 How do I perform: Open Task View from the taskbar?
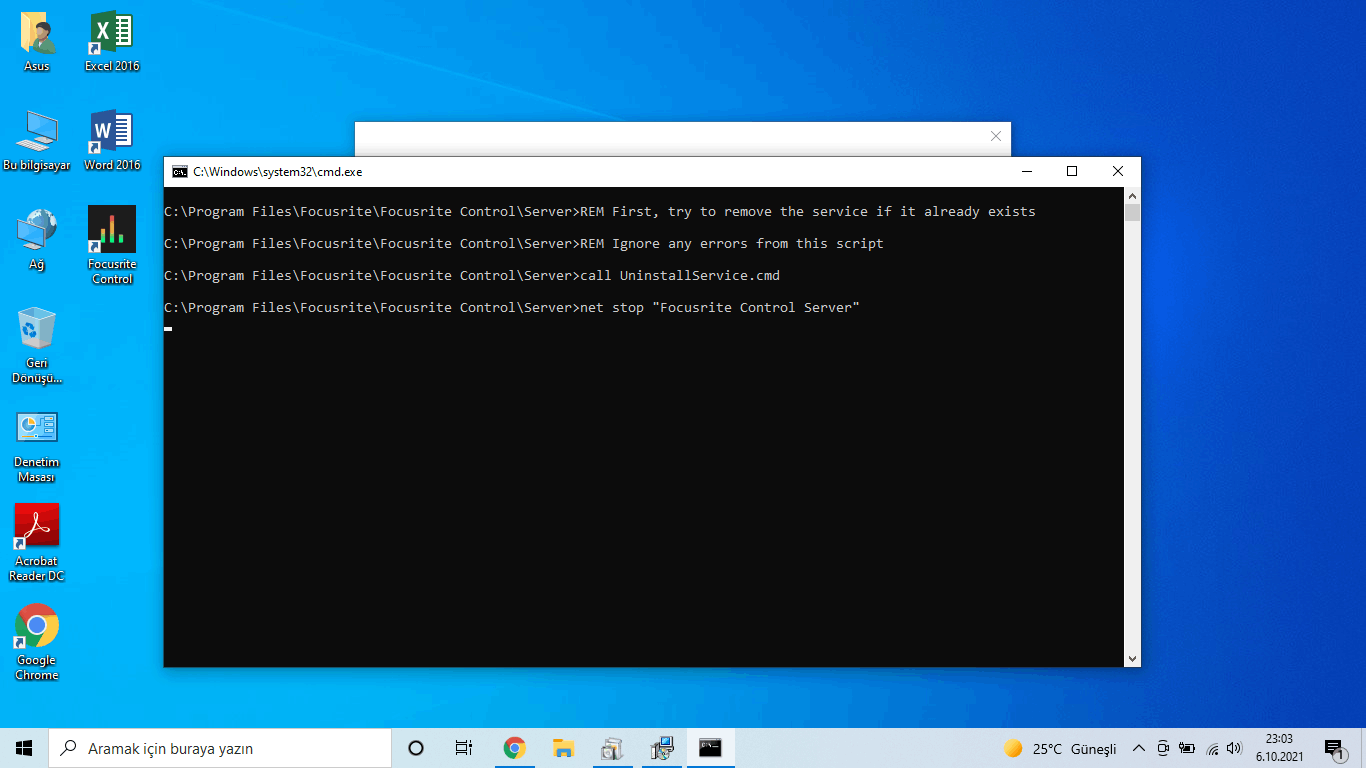[x=464, y=748]
